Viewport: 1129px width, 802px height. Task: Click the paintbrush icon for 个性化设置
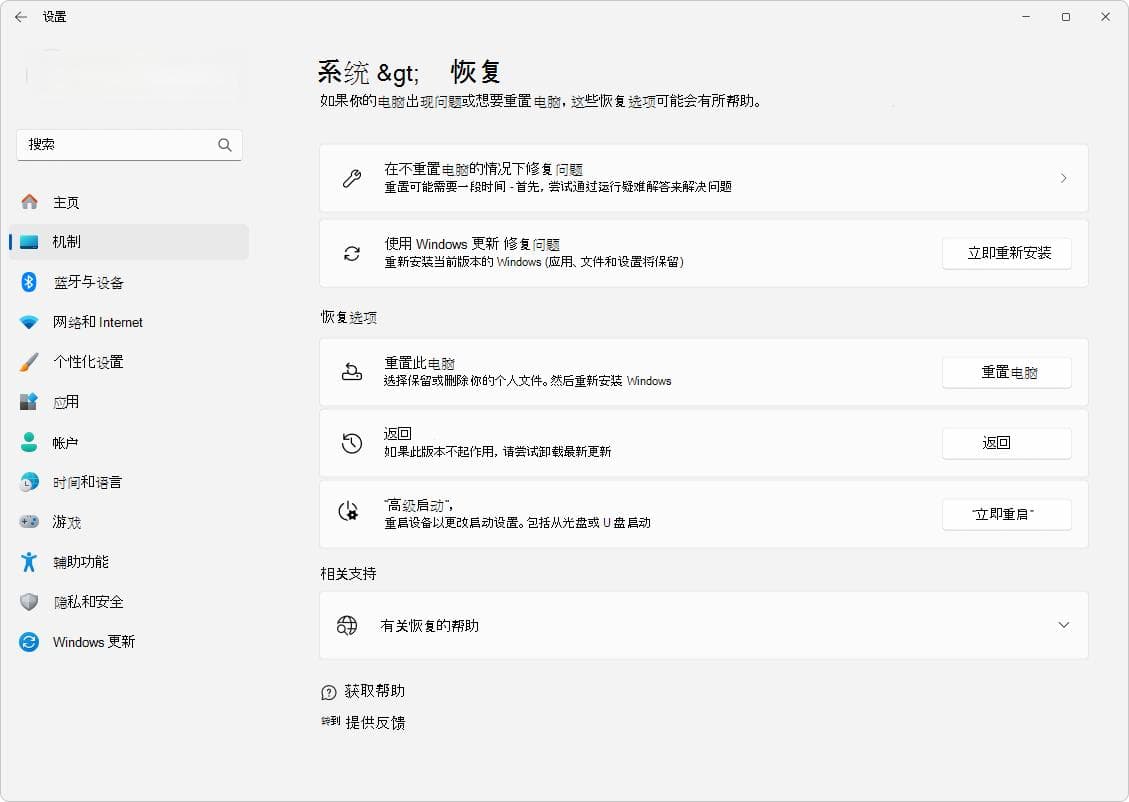29,361
